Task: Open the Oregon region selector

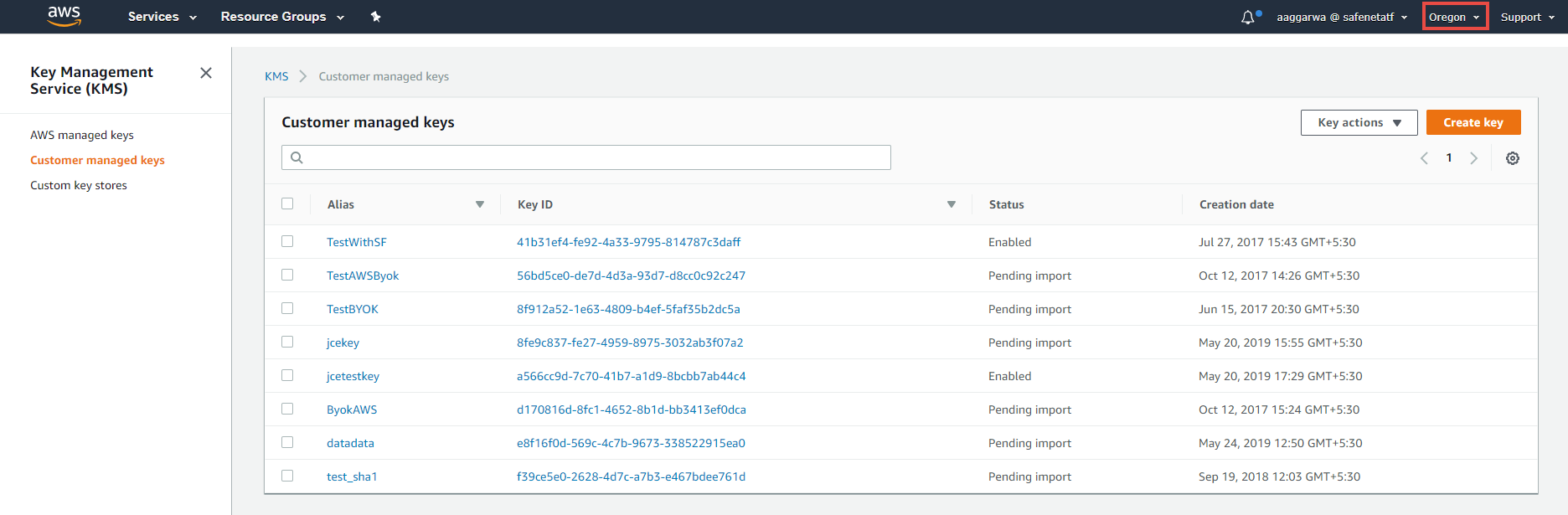Action: tap(1454, 17)
